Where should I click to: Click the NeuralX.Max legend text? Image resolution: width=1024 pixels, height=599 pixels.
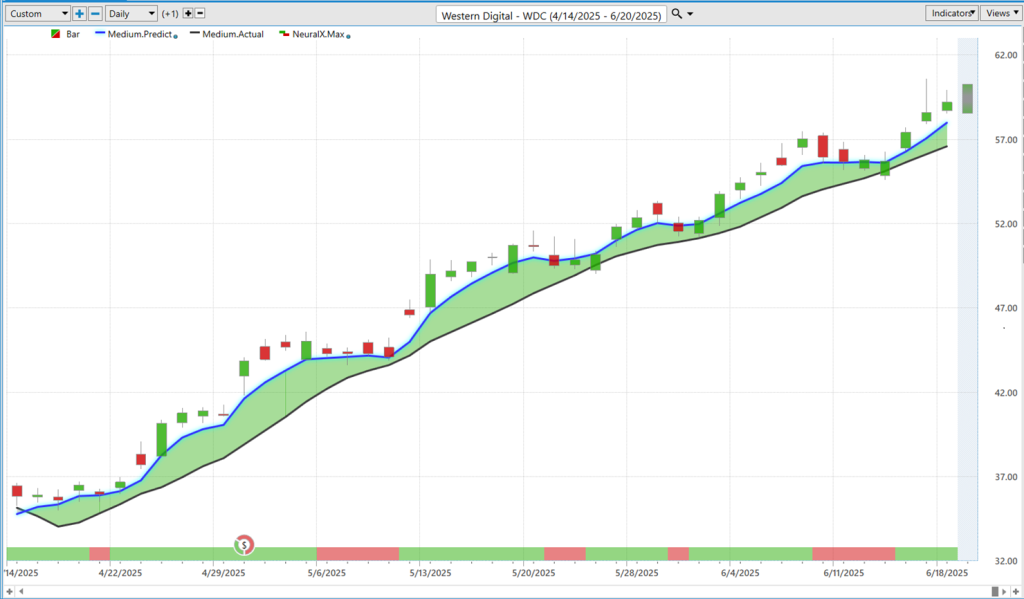click(318, 34)
